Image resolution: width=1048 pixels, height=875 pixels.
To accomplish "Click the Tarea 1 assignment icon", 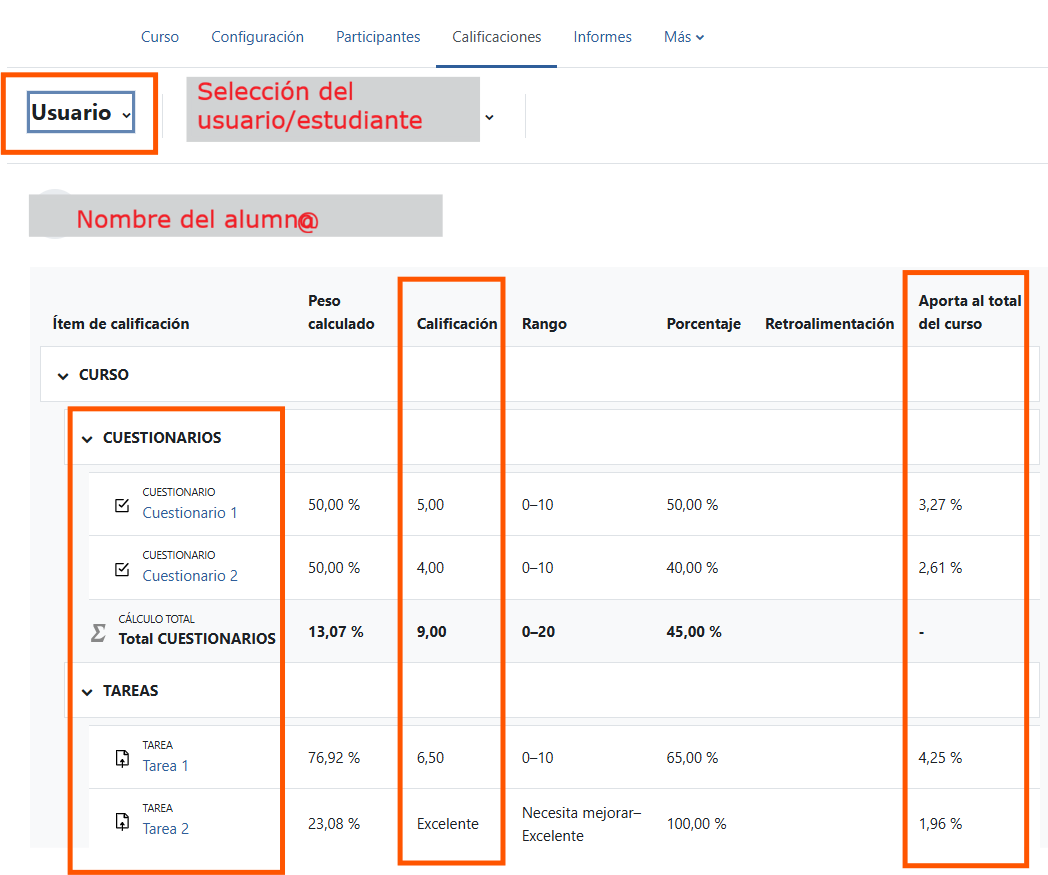I will [122, 758].
